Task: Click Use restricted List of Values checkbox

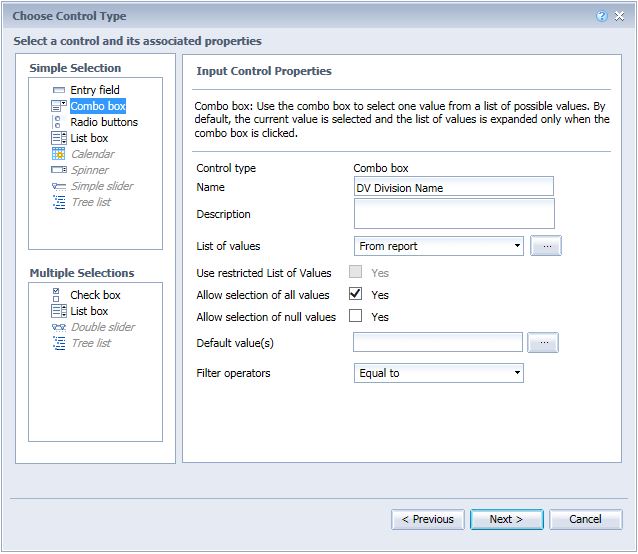Action: click(x=355, y=272)
